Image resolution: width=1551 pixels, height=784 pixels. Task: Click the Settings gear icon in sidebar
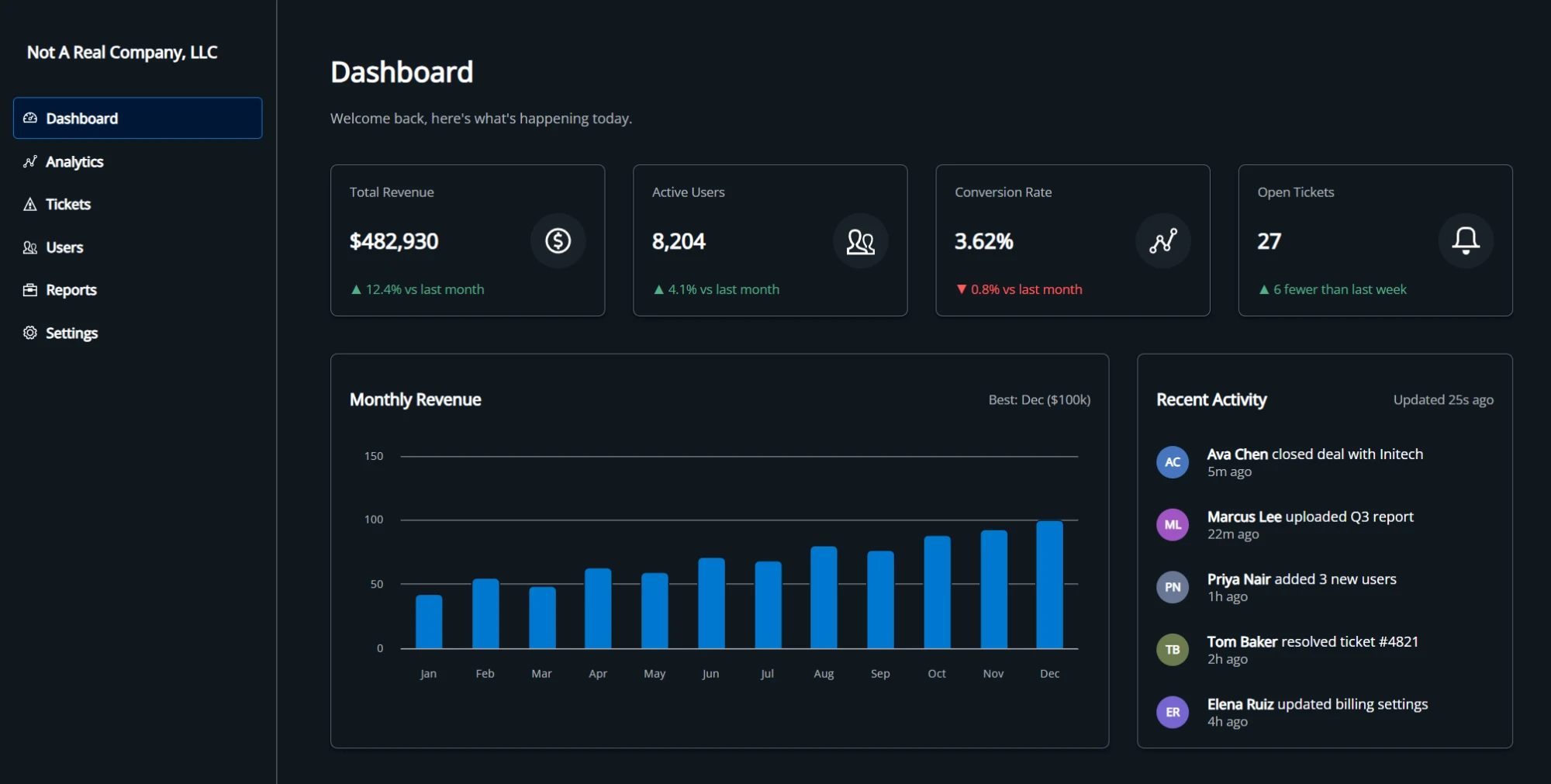pos(30,333)
